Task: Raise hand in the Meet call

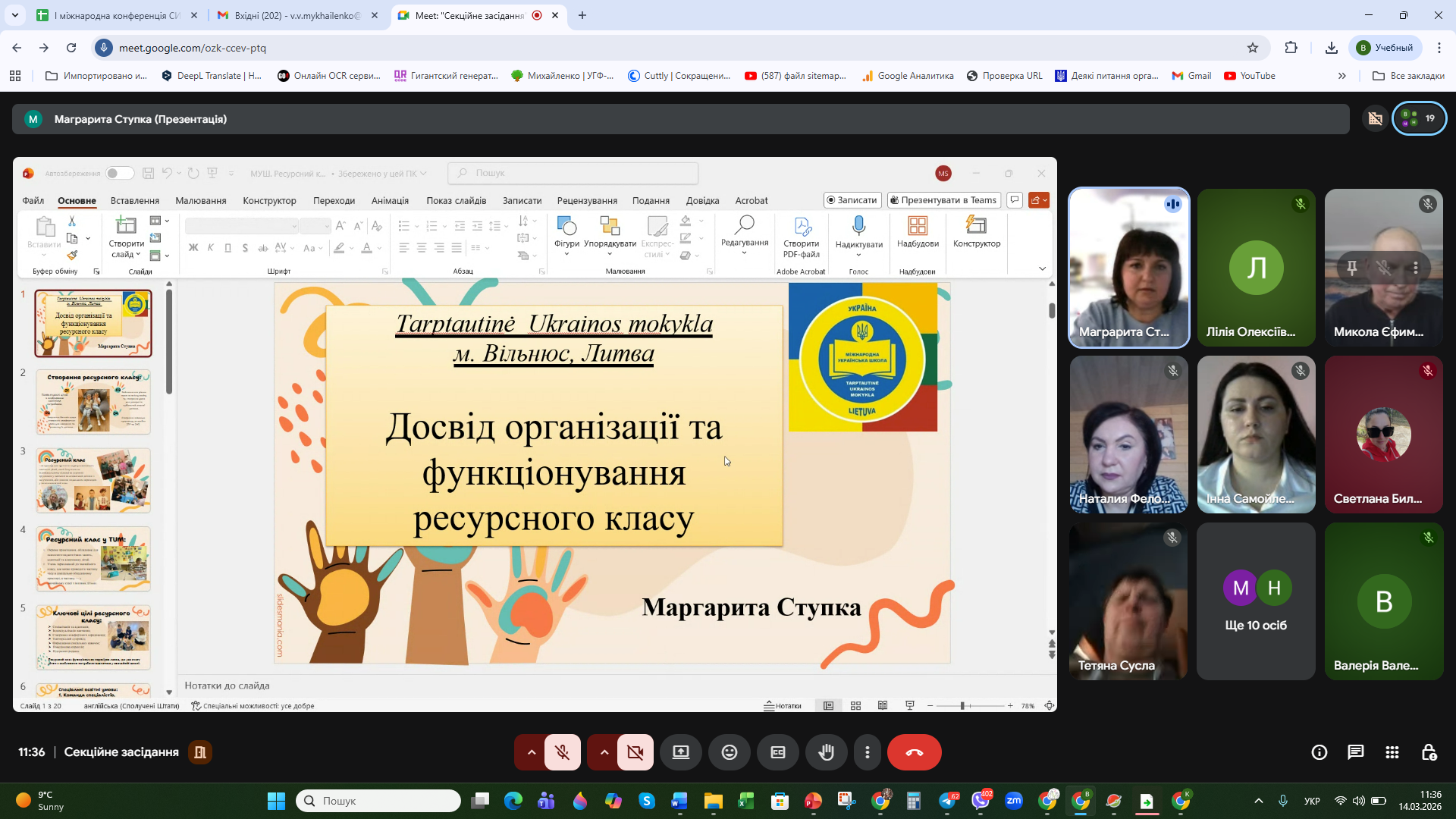Action: [827, 752]
